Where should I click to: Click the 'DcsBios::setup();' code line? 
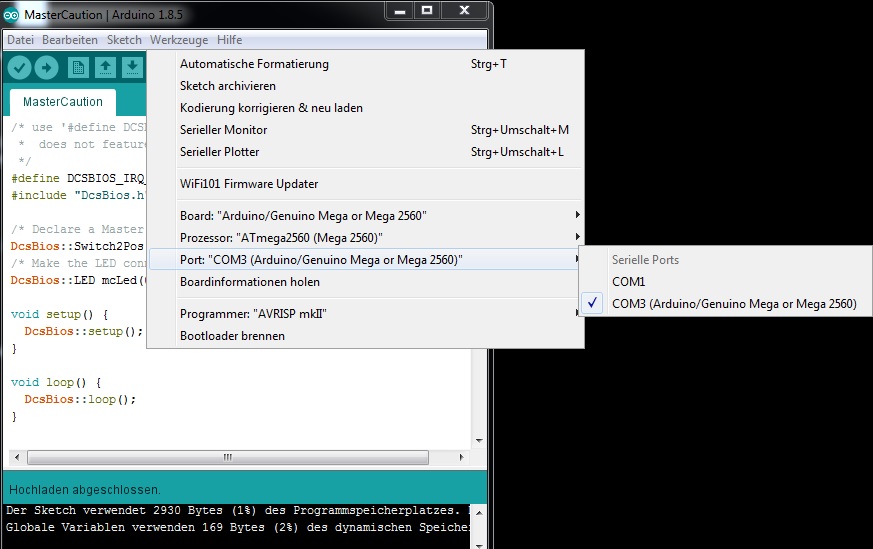tap(83, 331)
